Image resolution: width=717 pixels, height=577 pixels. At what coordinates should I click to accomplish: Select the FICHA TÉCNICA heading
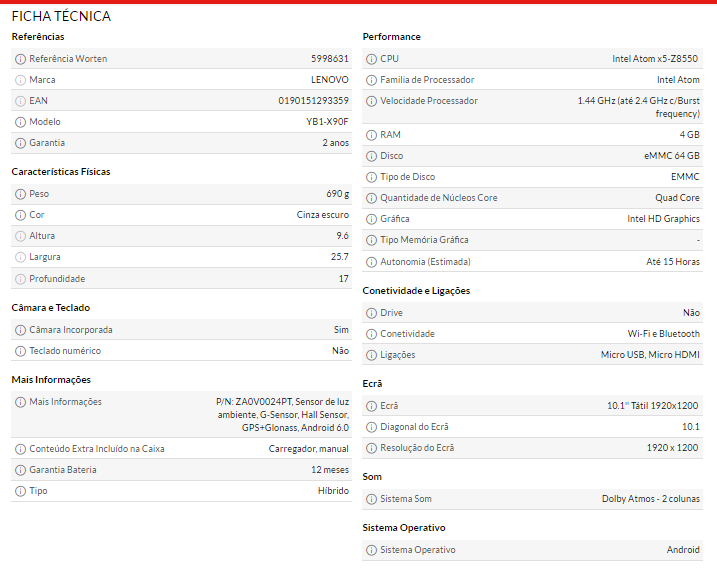point(61,17)
